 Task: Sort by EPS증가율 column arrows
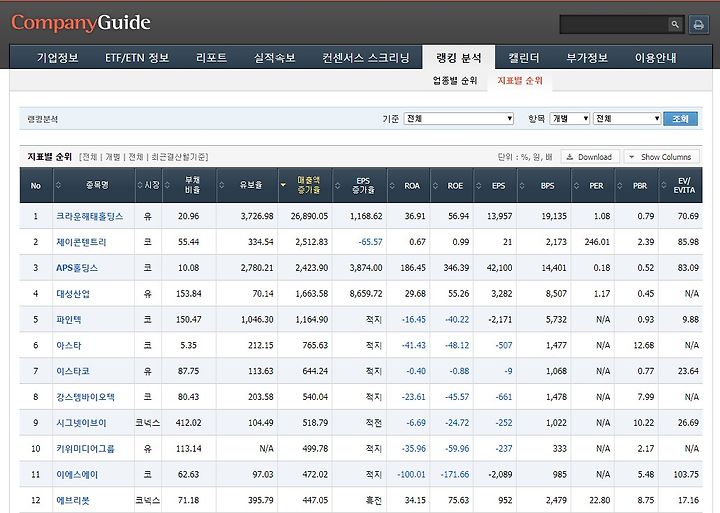point(338,186)
